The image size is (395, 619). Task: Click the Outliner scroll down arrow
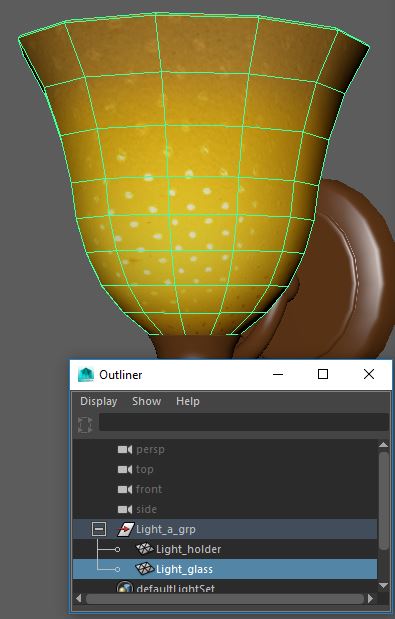(x=384, y=585)
